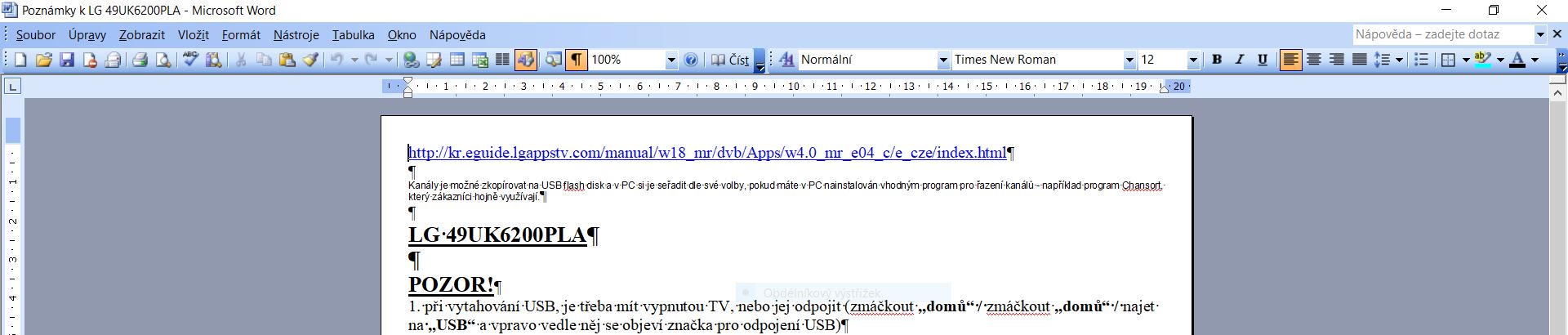Open Word Help with the question mark icon

tap(691, 60)
